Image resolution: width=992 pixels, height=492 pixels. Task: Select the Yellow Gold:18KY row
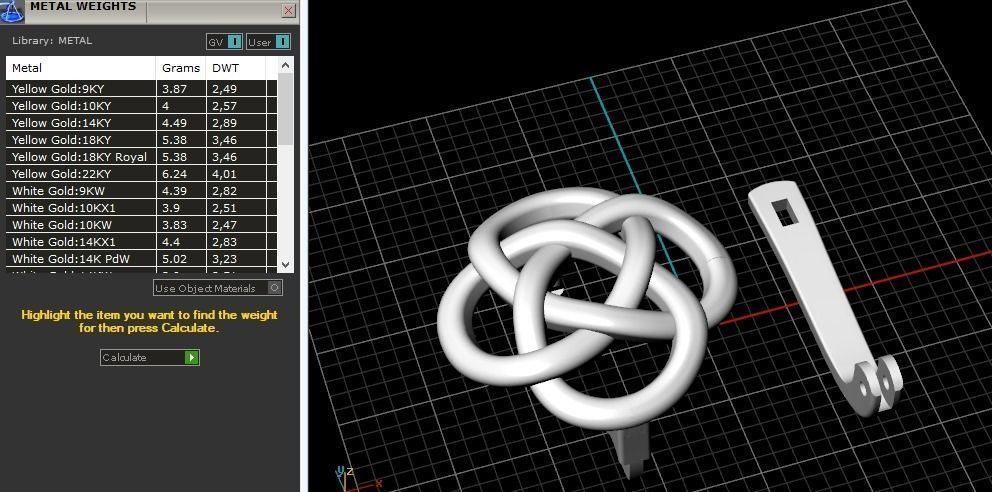pos(142,140)
